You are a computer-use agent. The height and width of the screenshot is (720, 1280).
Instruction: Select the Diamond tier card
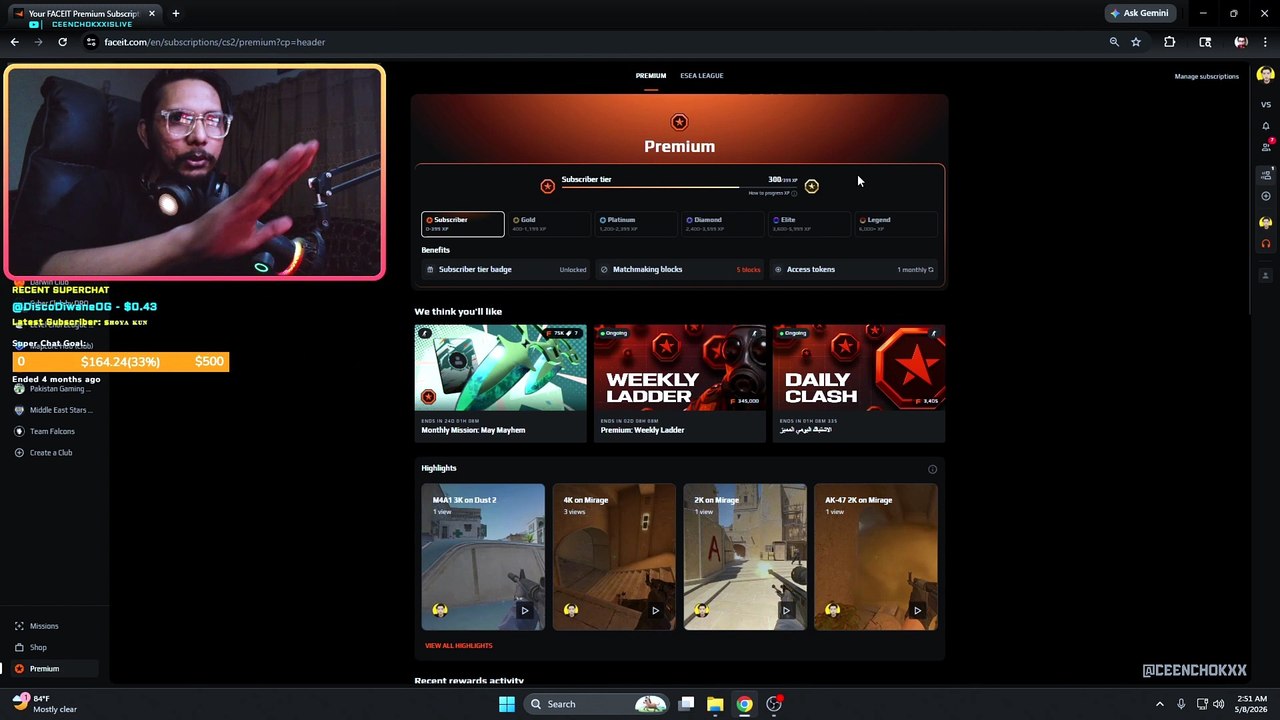click(x=722, y=224)
